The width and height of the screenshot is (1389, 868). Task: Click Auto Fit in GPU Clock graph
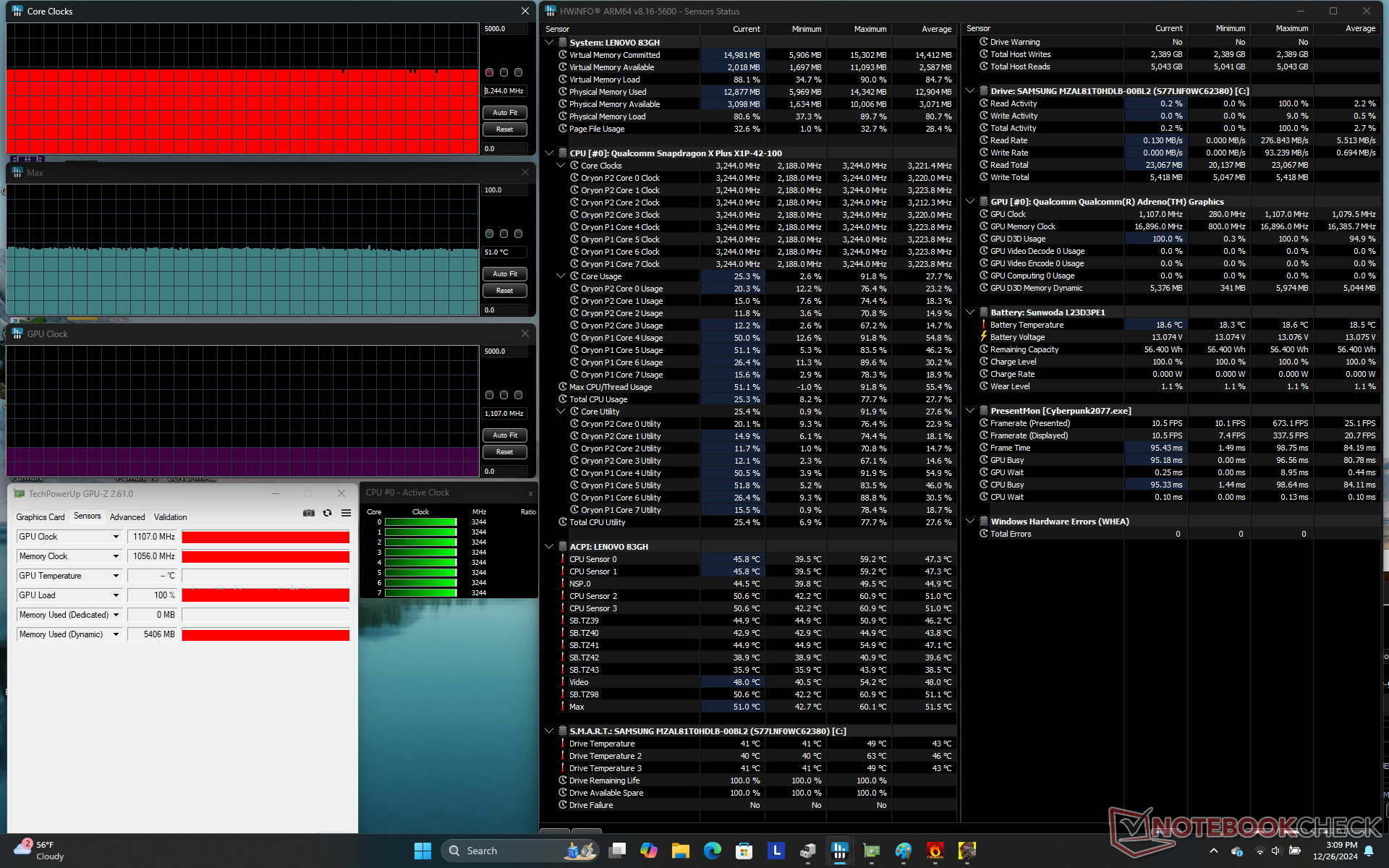(505, 435)
